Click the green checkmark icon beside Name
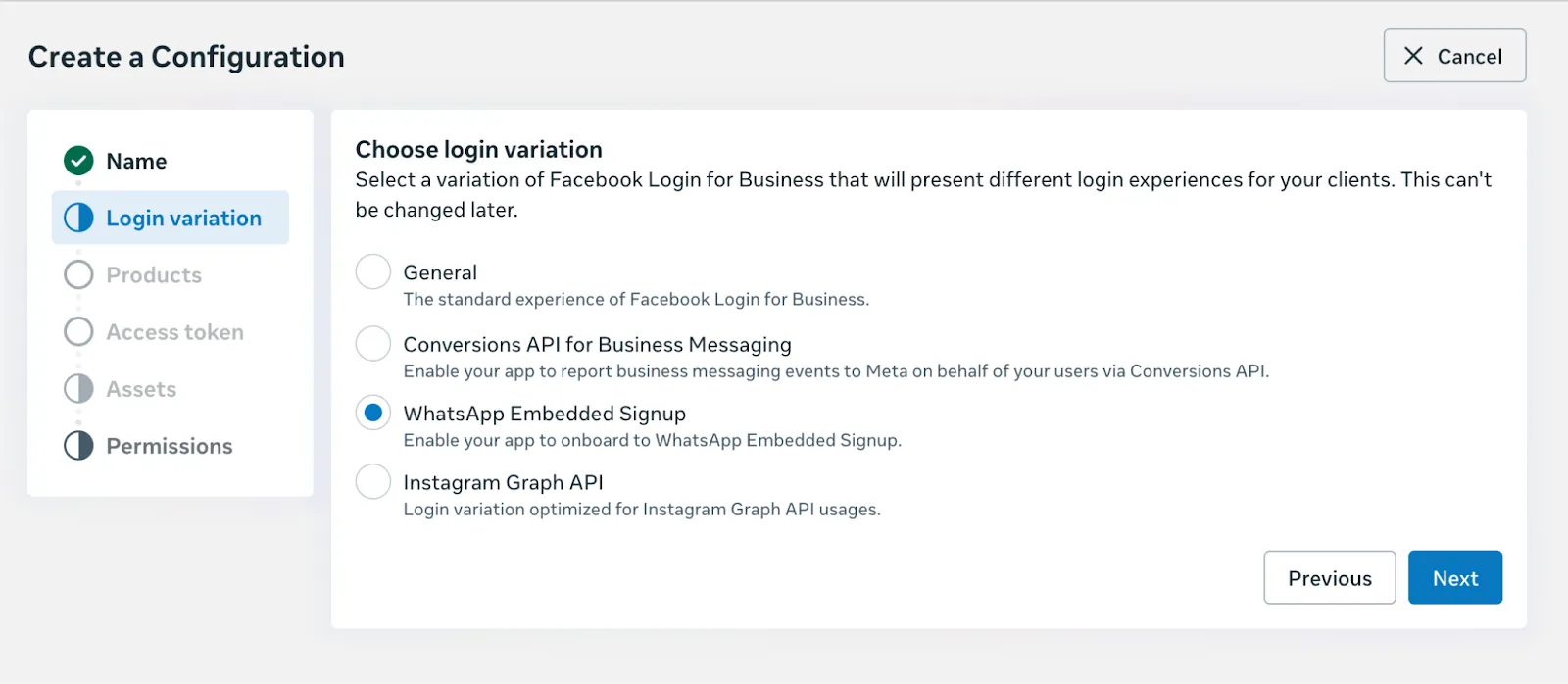Image resolution: width=1568 pixels, height=684 pixels. (78, 161)
